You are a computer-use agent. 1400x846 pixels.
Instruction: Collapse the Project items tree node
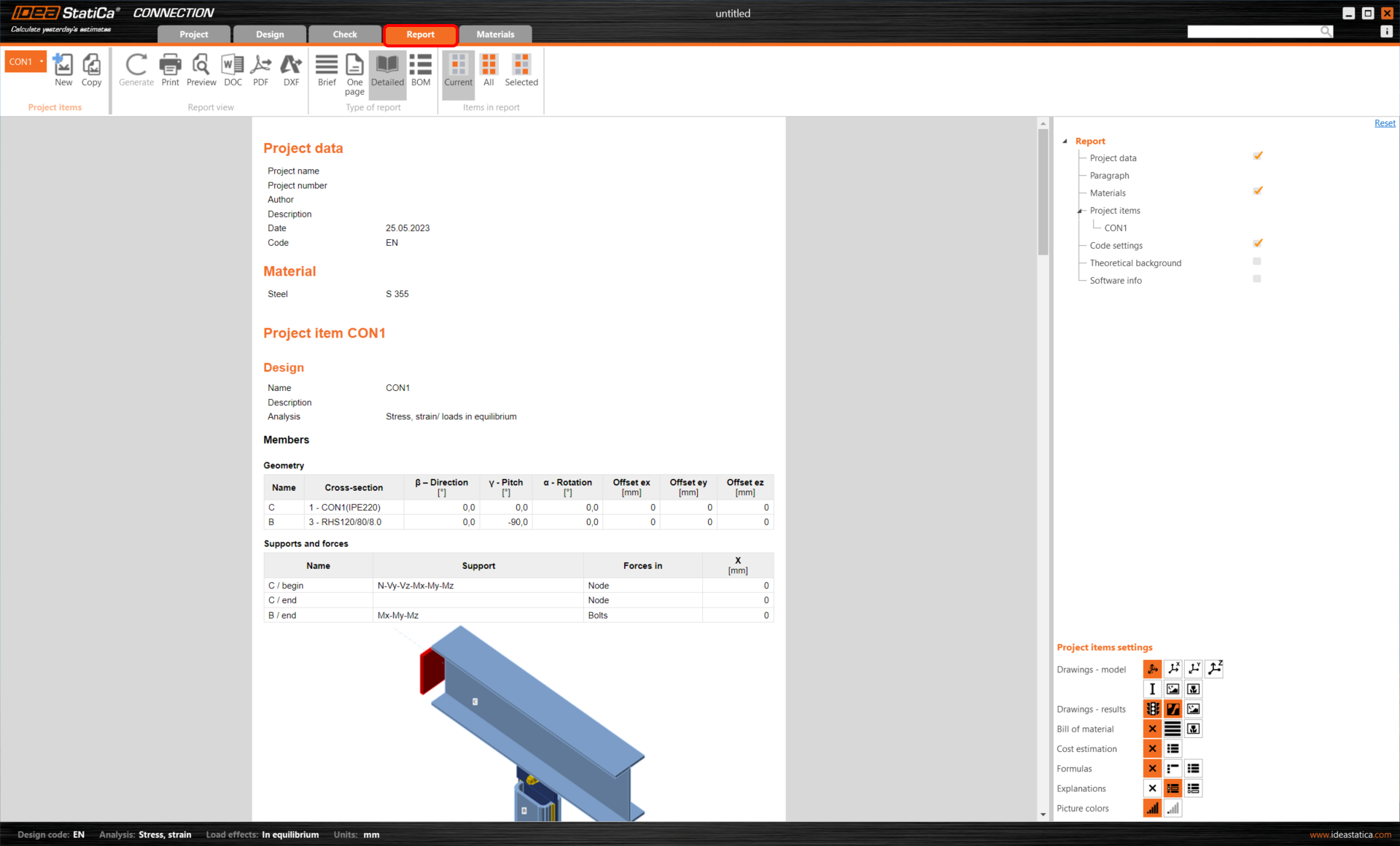(1080, 211)
